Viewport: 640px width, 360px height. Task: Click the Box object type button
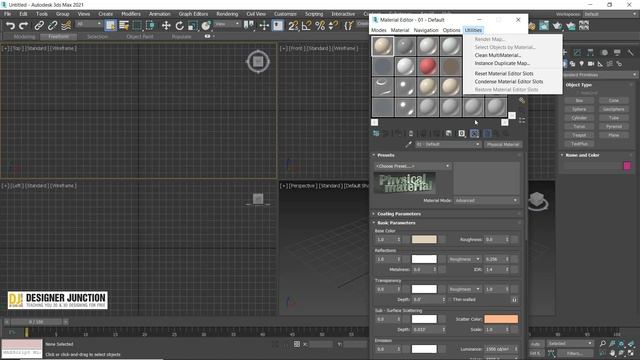579,100
